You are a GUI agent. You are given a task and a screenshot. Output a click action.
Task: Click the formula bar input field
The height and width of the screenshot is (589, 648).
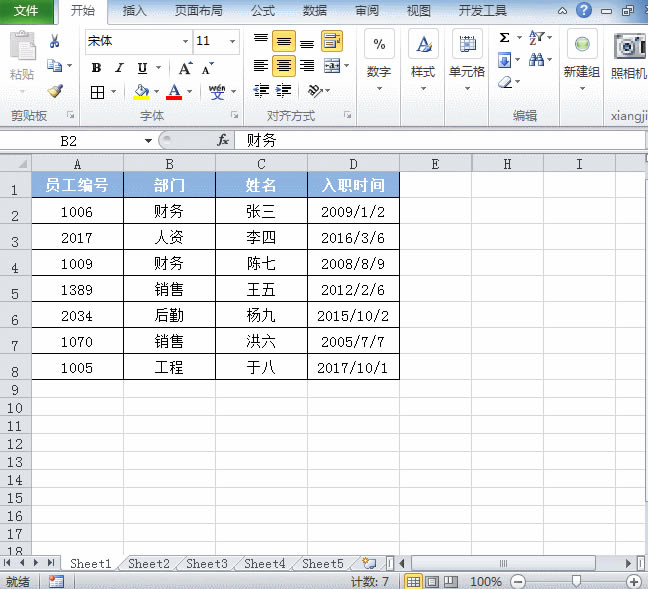coord(439,141)
